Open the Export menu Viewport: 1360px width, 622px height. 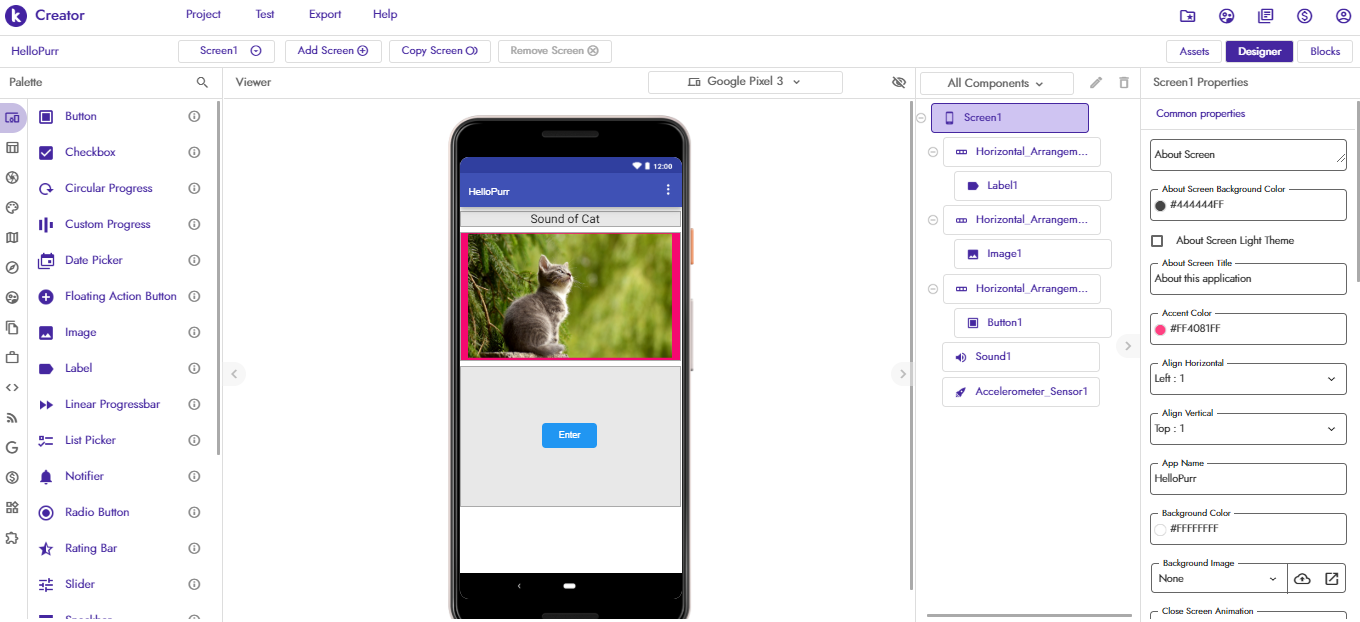(x=325, y=14)
